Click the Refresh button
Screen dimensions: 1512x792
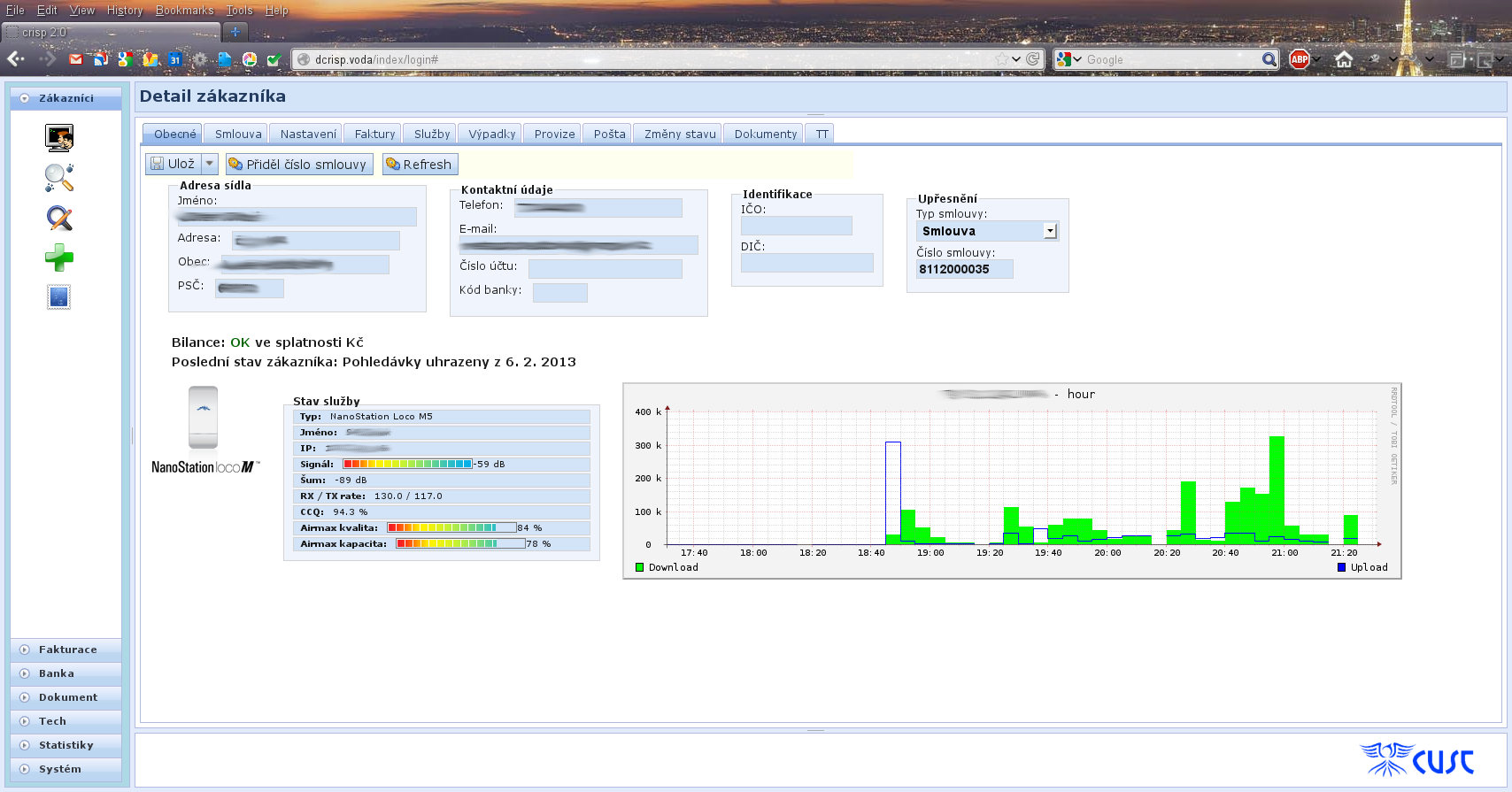click(x=420, y=164)
